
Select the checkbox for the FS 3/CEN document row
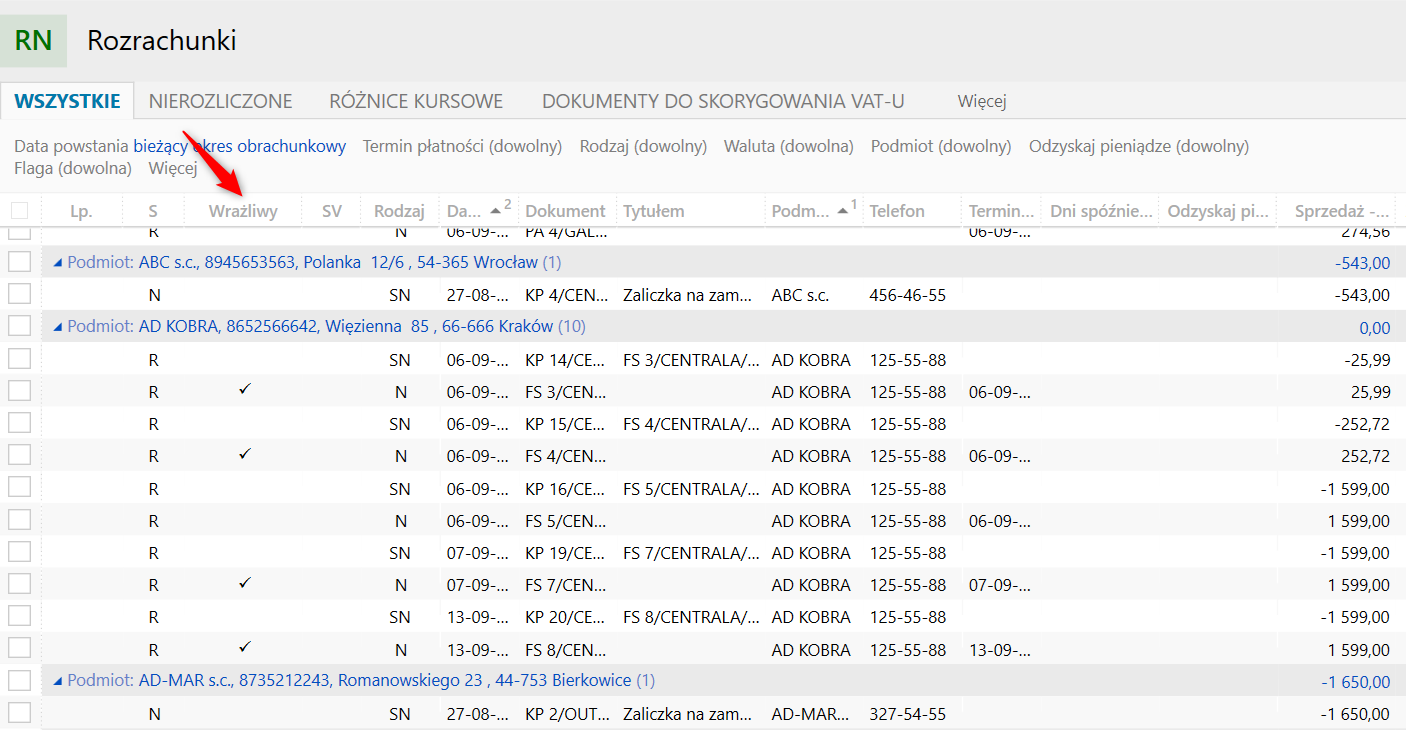pos(19,391)
